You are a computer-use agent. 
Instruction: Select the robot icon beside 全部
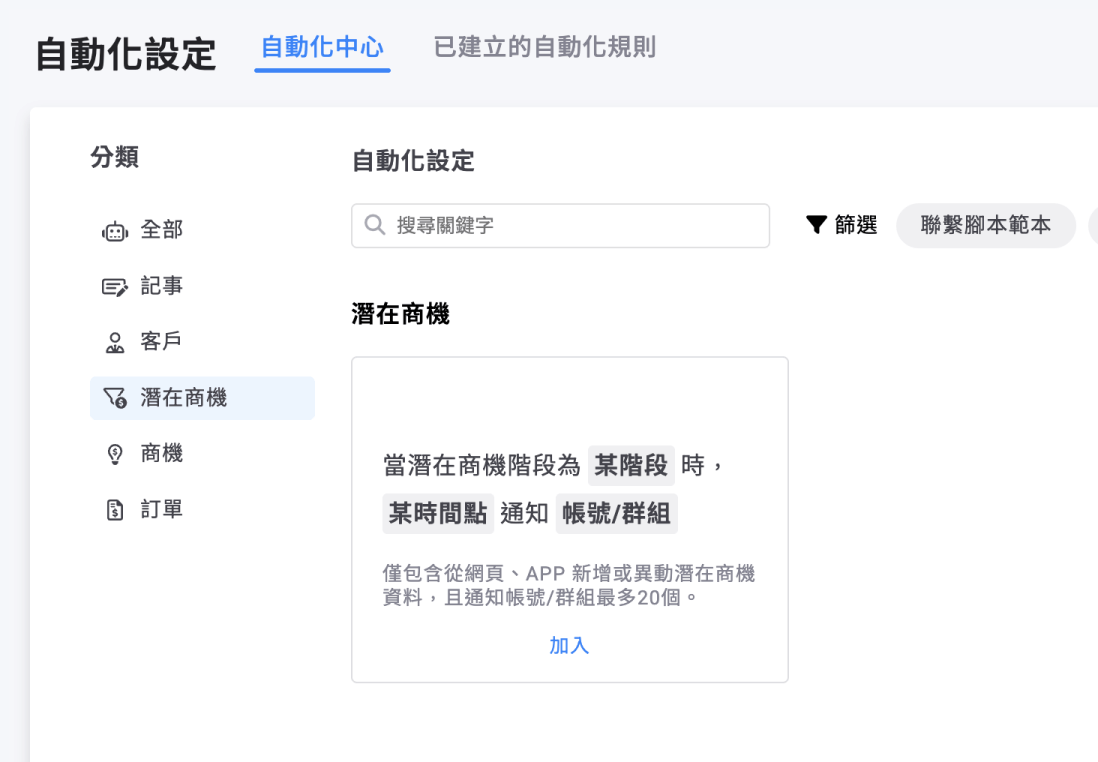coord(117,230)
